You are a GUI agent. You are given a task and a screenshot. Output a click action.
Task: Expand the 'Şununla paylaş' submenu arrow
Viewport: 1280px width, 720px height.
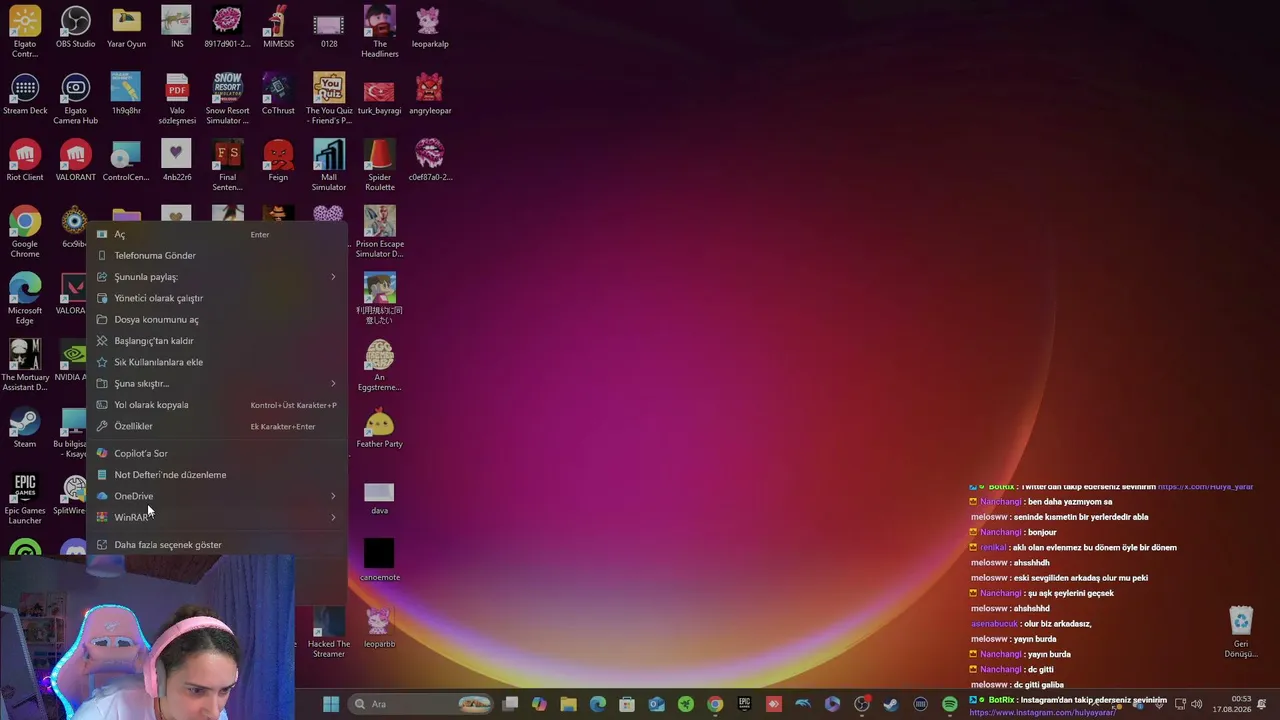[333, 277]
